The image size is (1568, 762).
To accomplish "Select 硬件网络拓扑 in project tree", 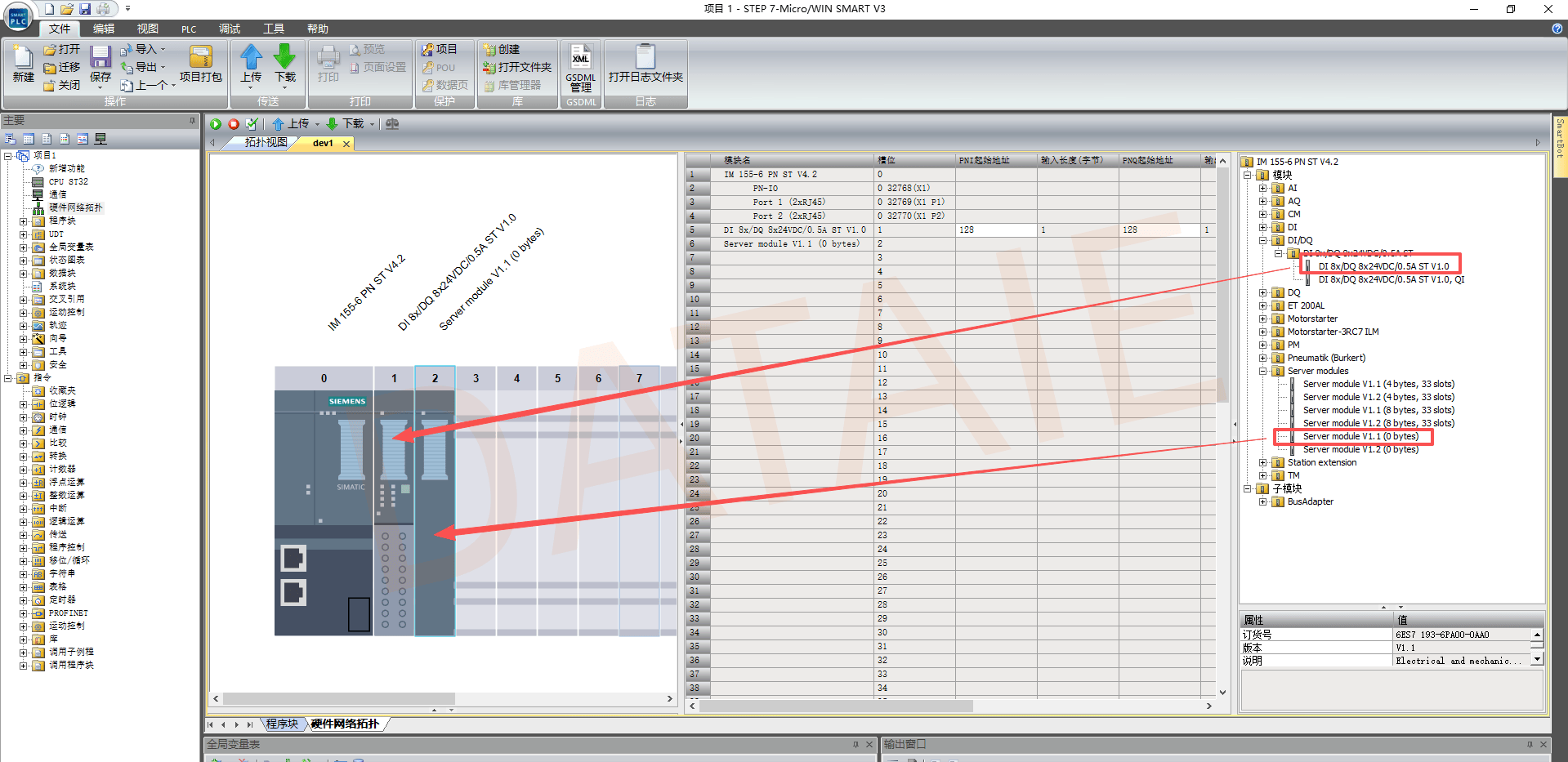I will [x=76, y=208].
